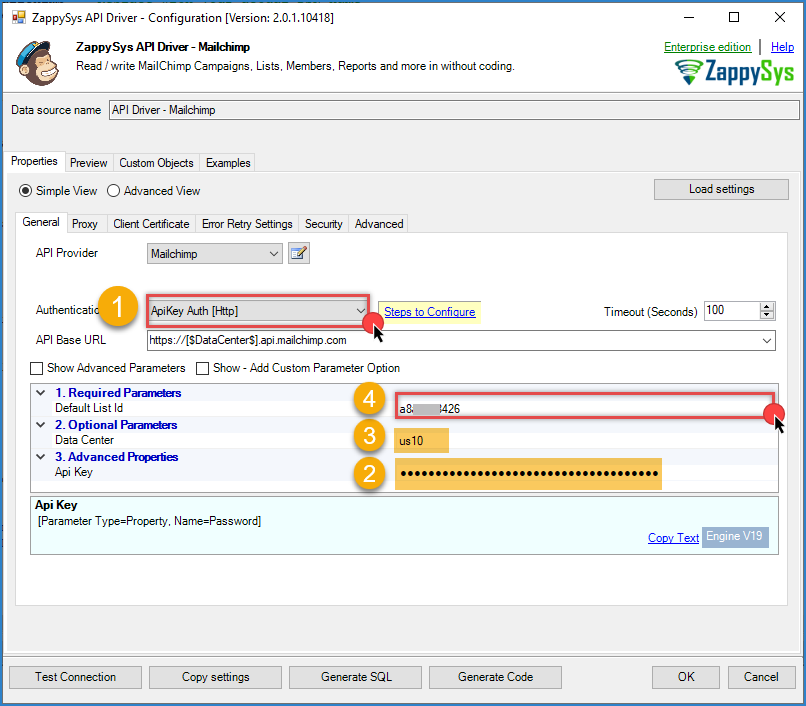The image size is (806, 706).
Task: Switch to the Properties tab
Action: pyautogui.click(x=34, y=161)
